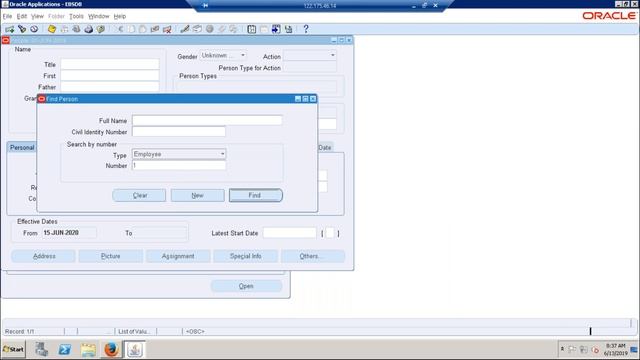Click the Clear Record toolbar icon
Image resolution: width=640 pixels, height=360 pixels.
[155, 29]
